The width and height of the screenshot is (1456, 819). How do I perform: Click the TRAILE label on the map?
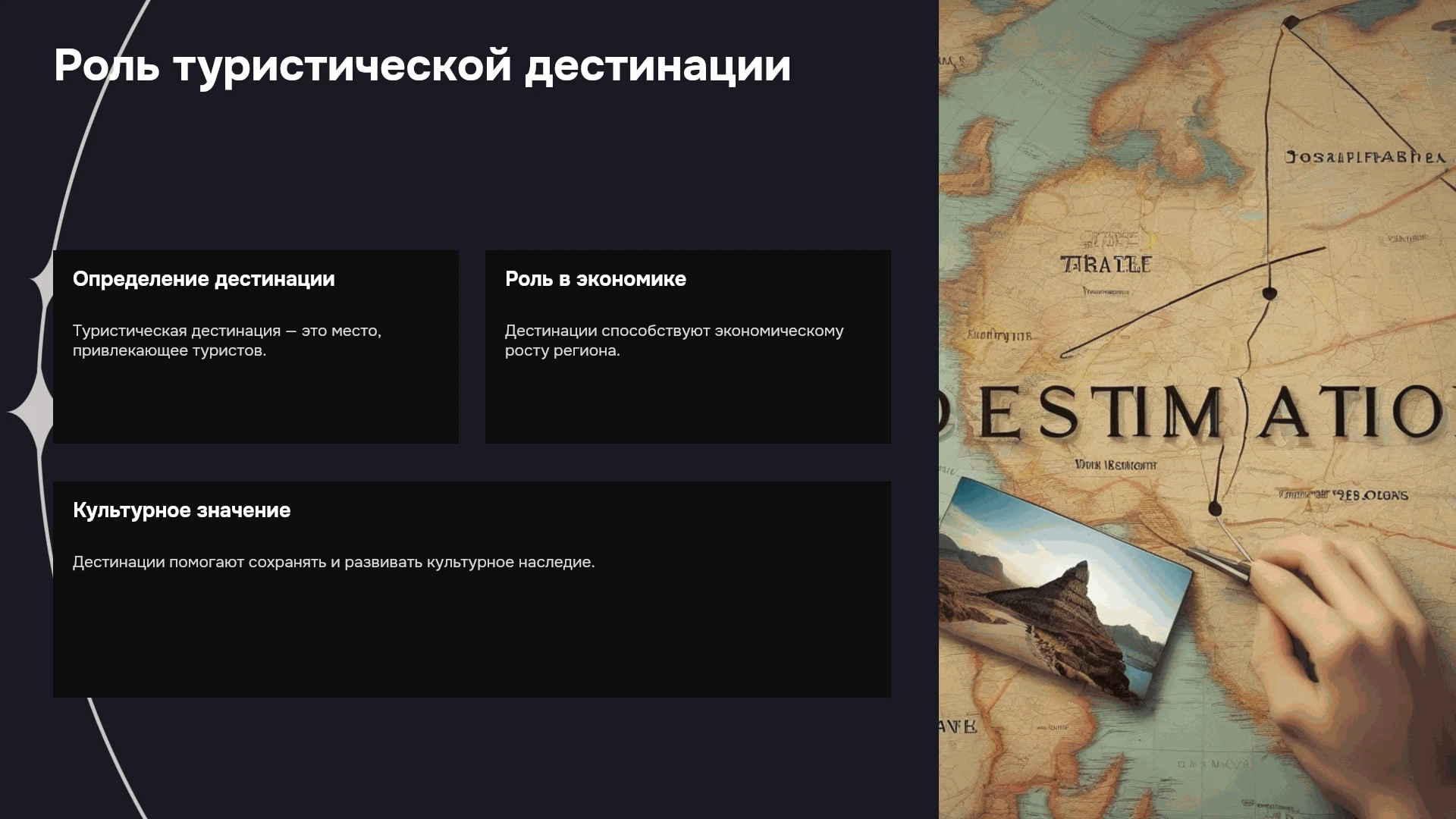point(1106,265)
